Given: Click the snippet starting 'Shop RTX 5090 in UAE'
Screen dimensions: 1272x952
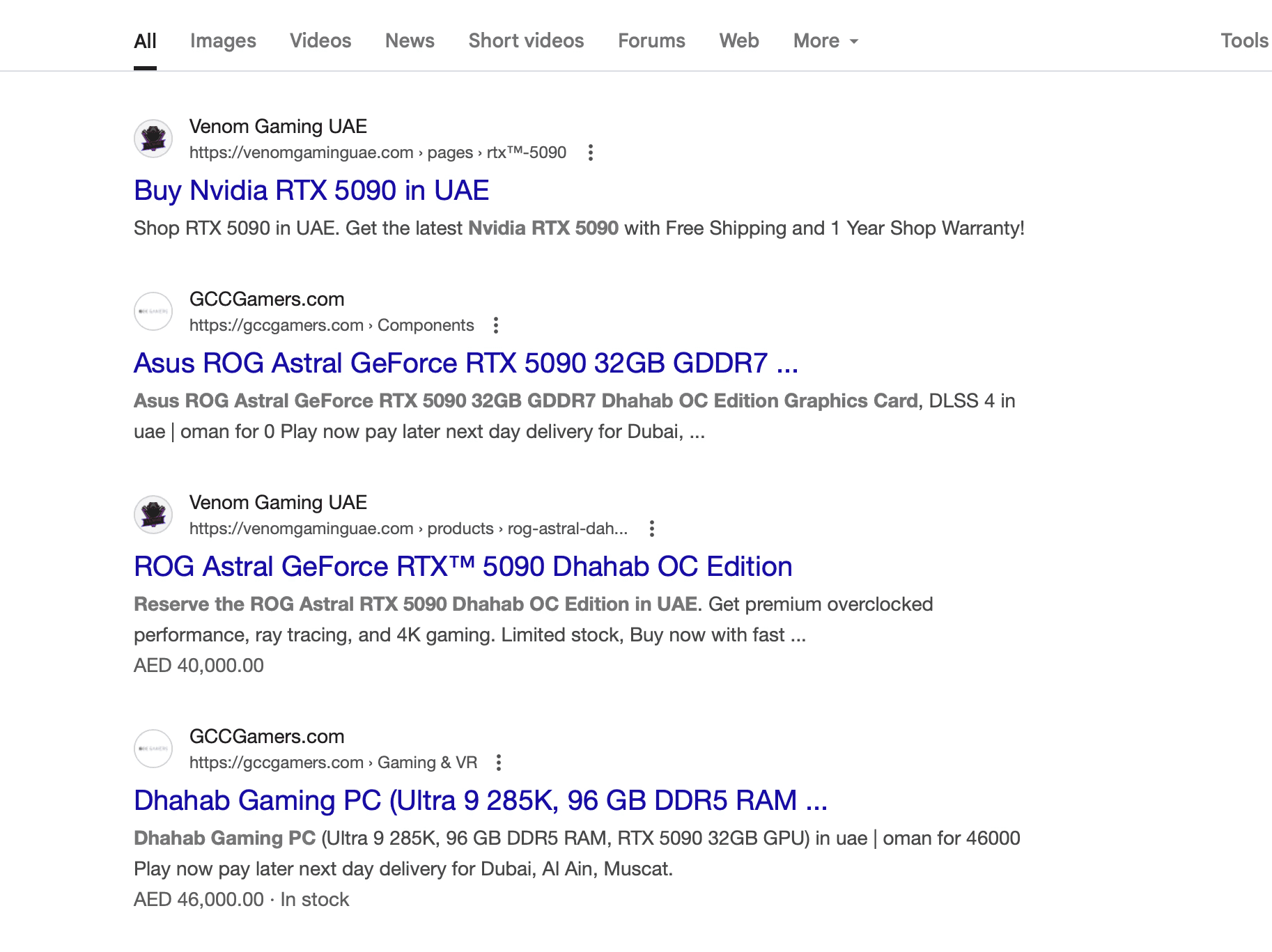Looking at the screenshot, I should pyautogui.click(x=579, y=228).
